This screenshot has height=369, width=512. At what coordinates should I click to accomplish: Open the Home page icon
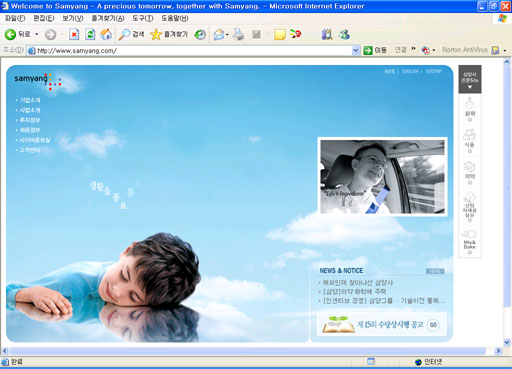[106, 34]
